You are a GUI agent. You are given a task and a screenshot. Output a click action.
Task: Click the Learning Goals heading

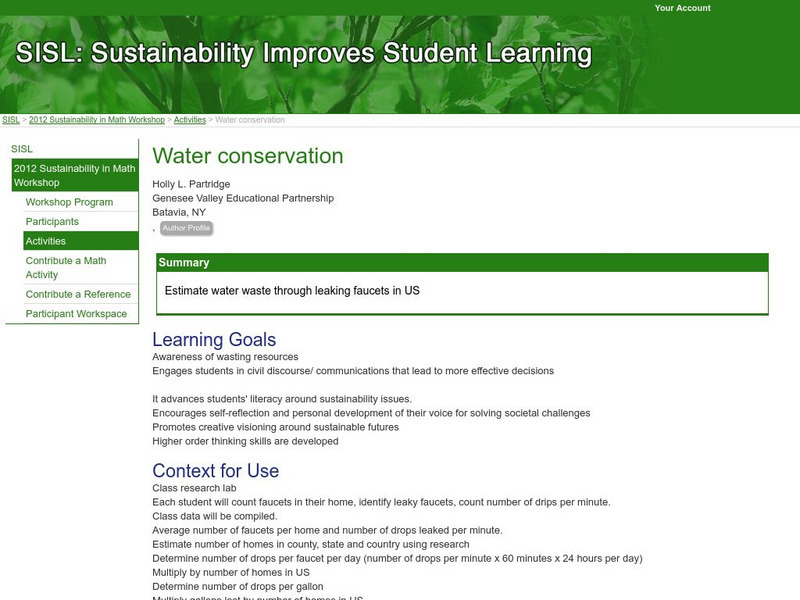coord(214,340)
